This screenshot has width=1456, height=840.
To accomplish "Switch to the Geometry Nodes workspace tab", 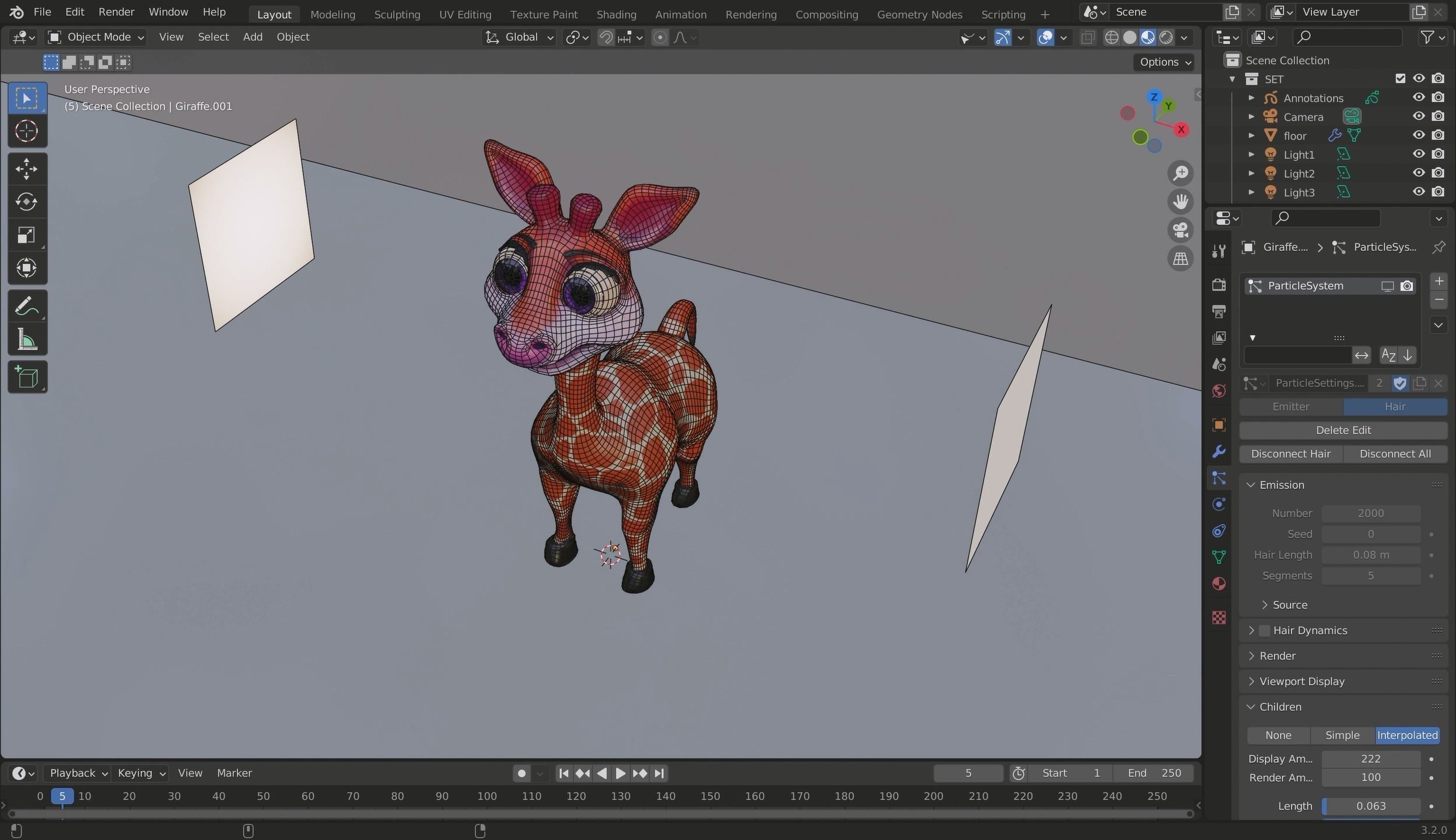I will 919,15.
